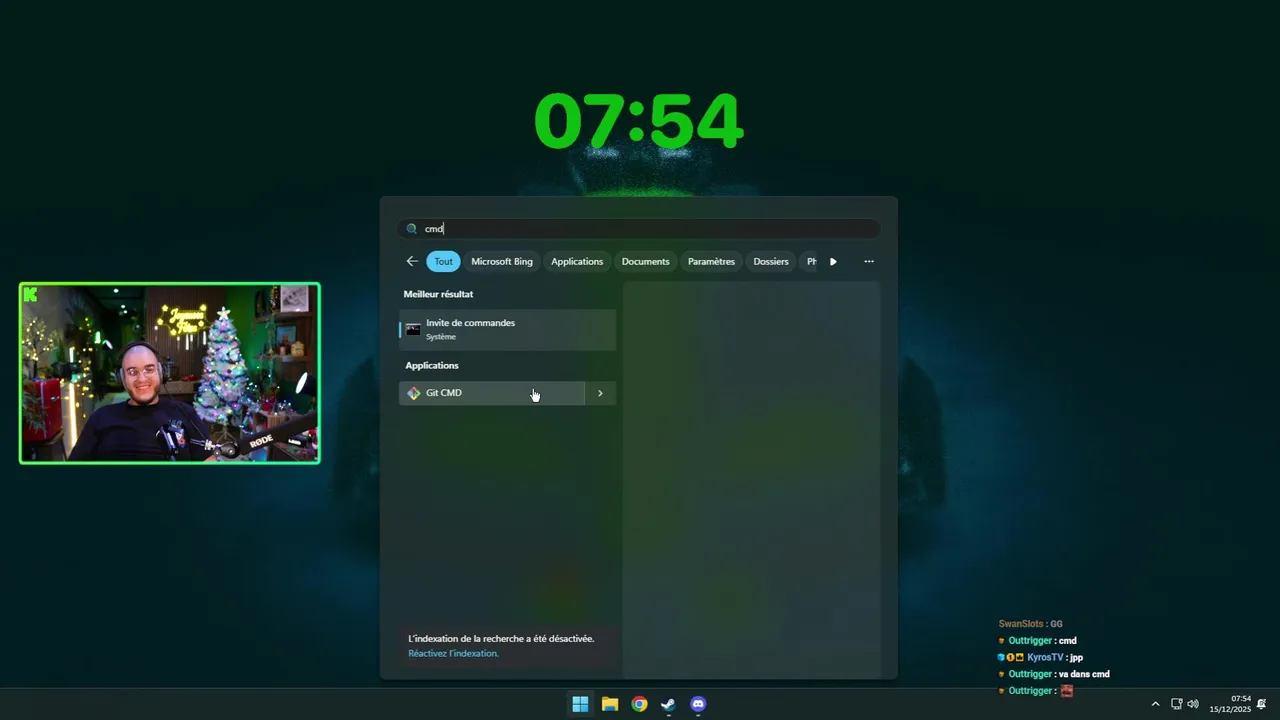The width and height of the screenshot is (1280, 720).
Task: Open the Invite de commandes result
Action: (507, 329)
